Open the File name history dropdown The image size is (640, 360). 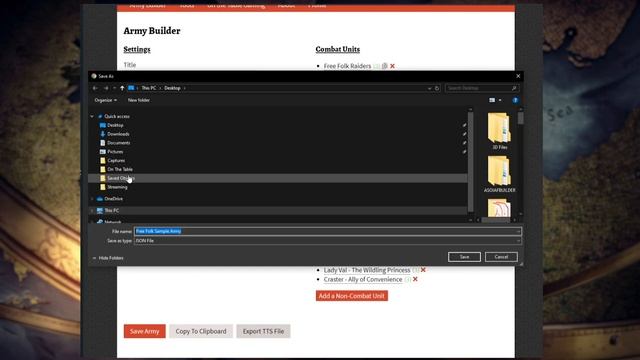518,231
